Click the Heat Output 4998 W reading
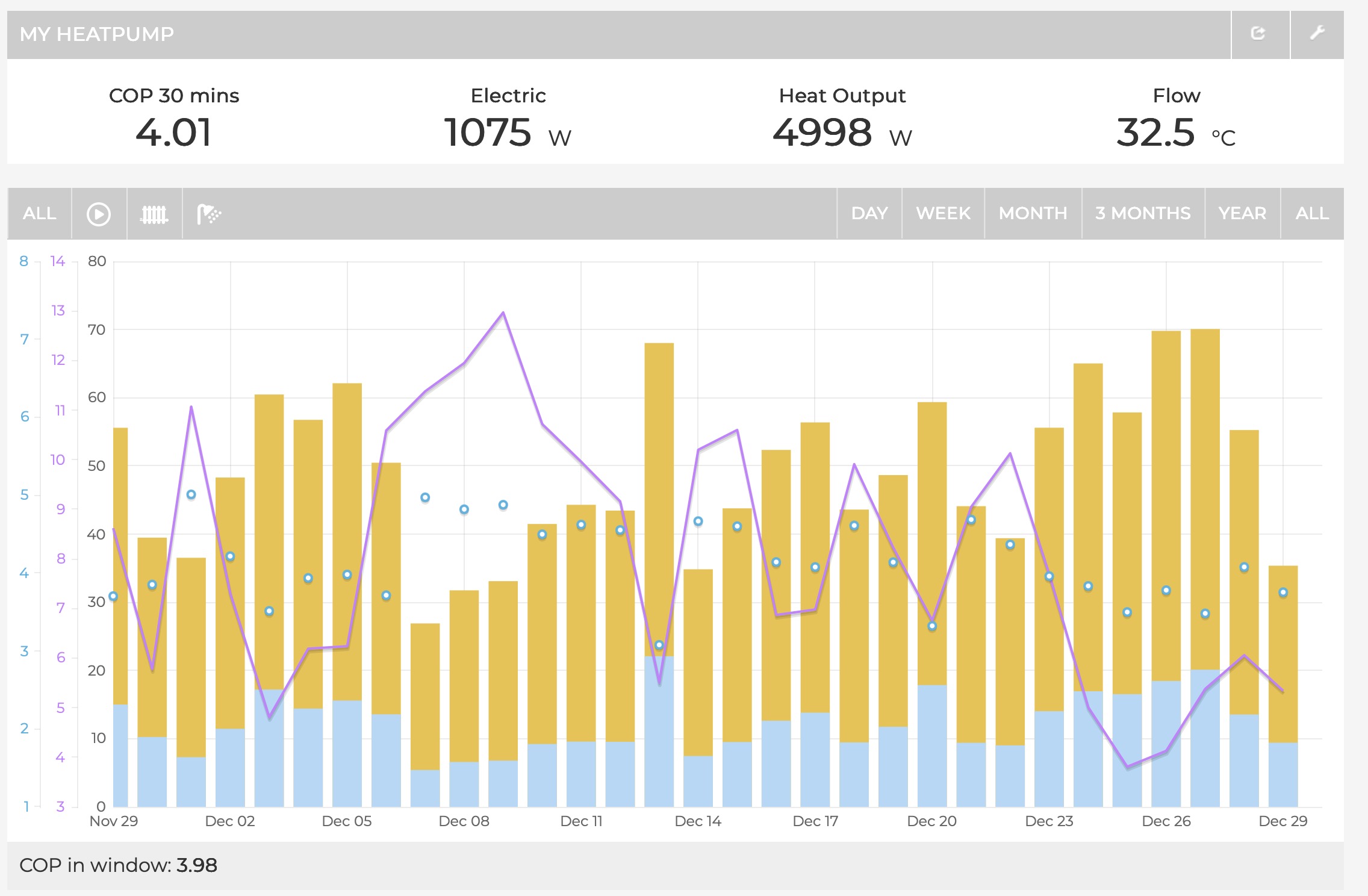This screenshot has width=1368, height=896. (x=822, y=132)
